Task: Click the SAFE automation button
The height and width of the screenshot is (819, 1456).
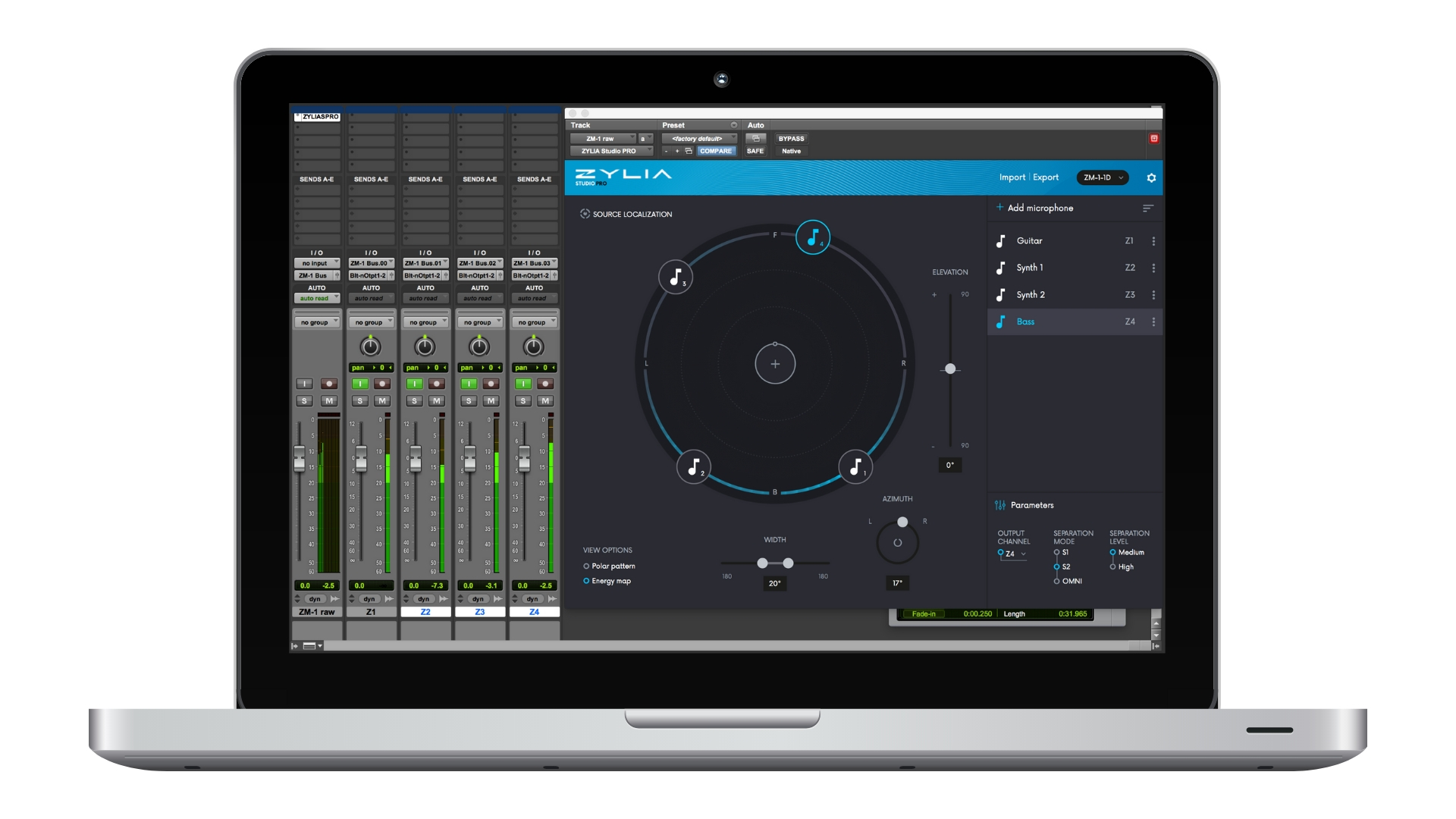Action: click(755, 151)
